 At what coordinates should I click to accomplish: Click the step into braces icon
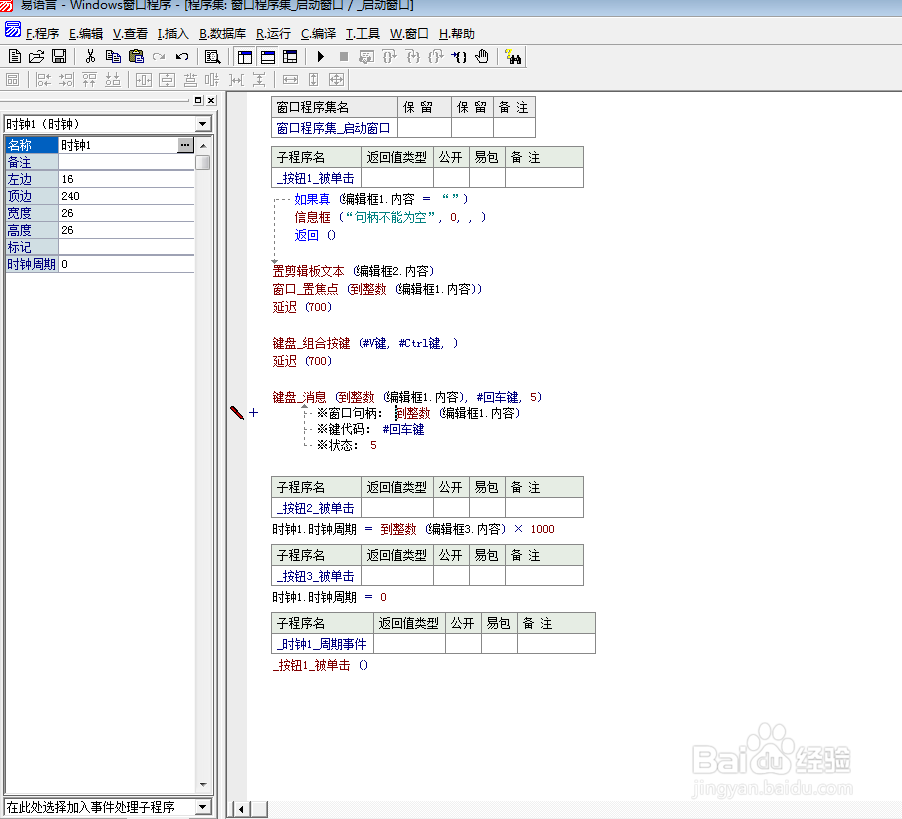pyautogui.click(x=412, y=56)
